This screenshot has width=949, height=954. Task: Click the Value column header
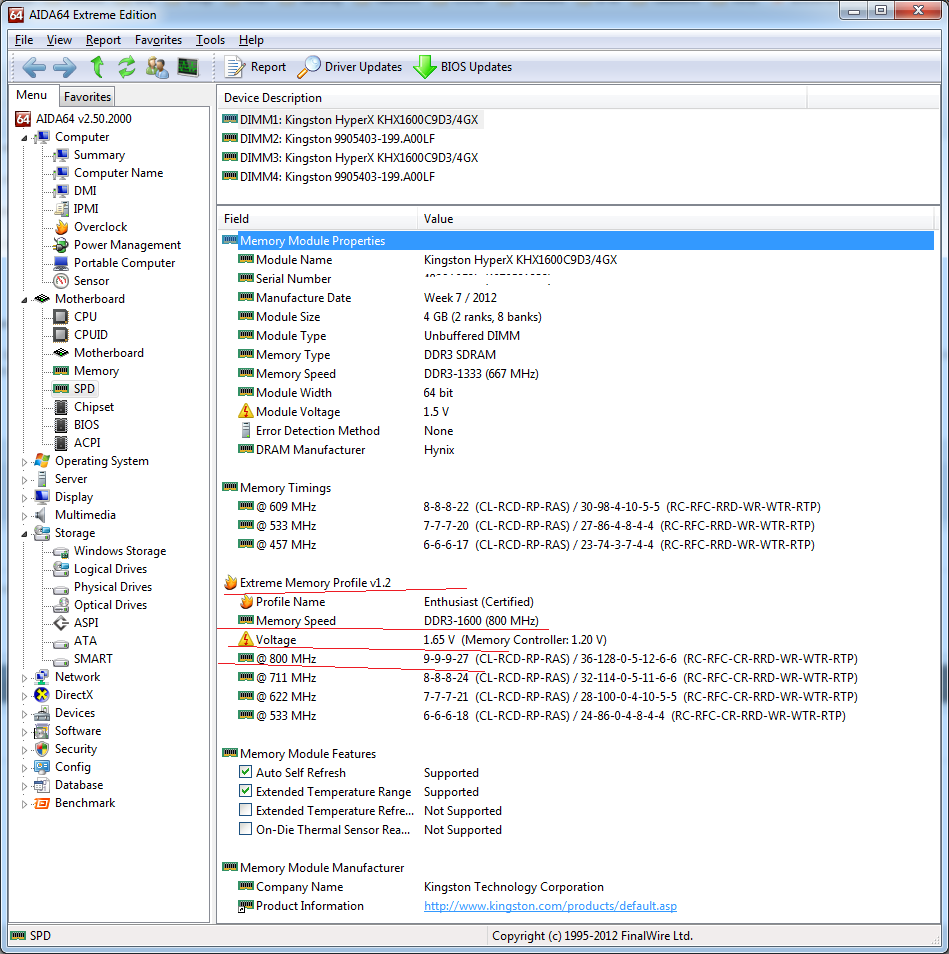pos(438,219)
